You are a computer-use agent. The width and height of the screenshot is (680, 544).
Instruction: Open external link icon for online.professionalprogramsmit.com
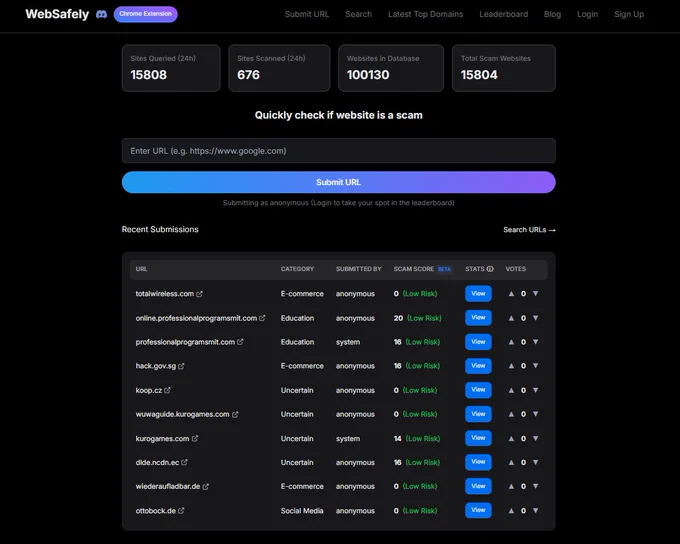262,318
